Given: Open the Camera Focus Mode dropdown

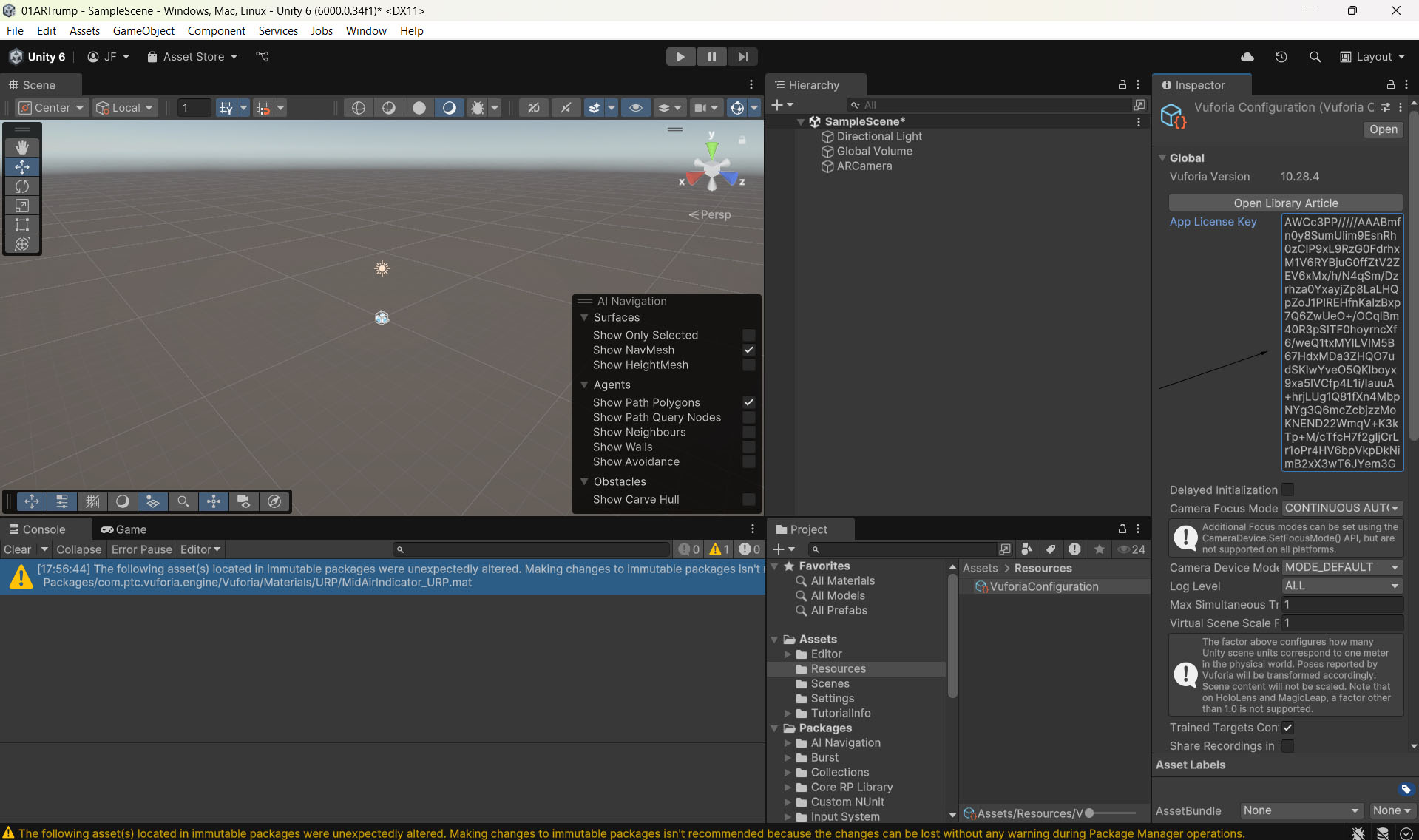Looking at the screenshot, I should coord(1342,508).
